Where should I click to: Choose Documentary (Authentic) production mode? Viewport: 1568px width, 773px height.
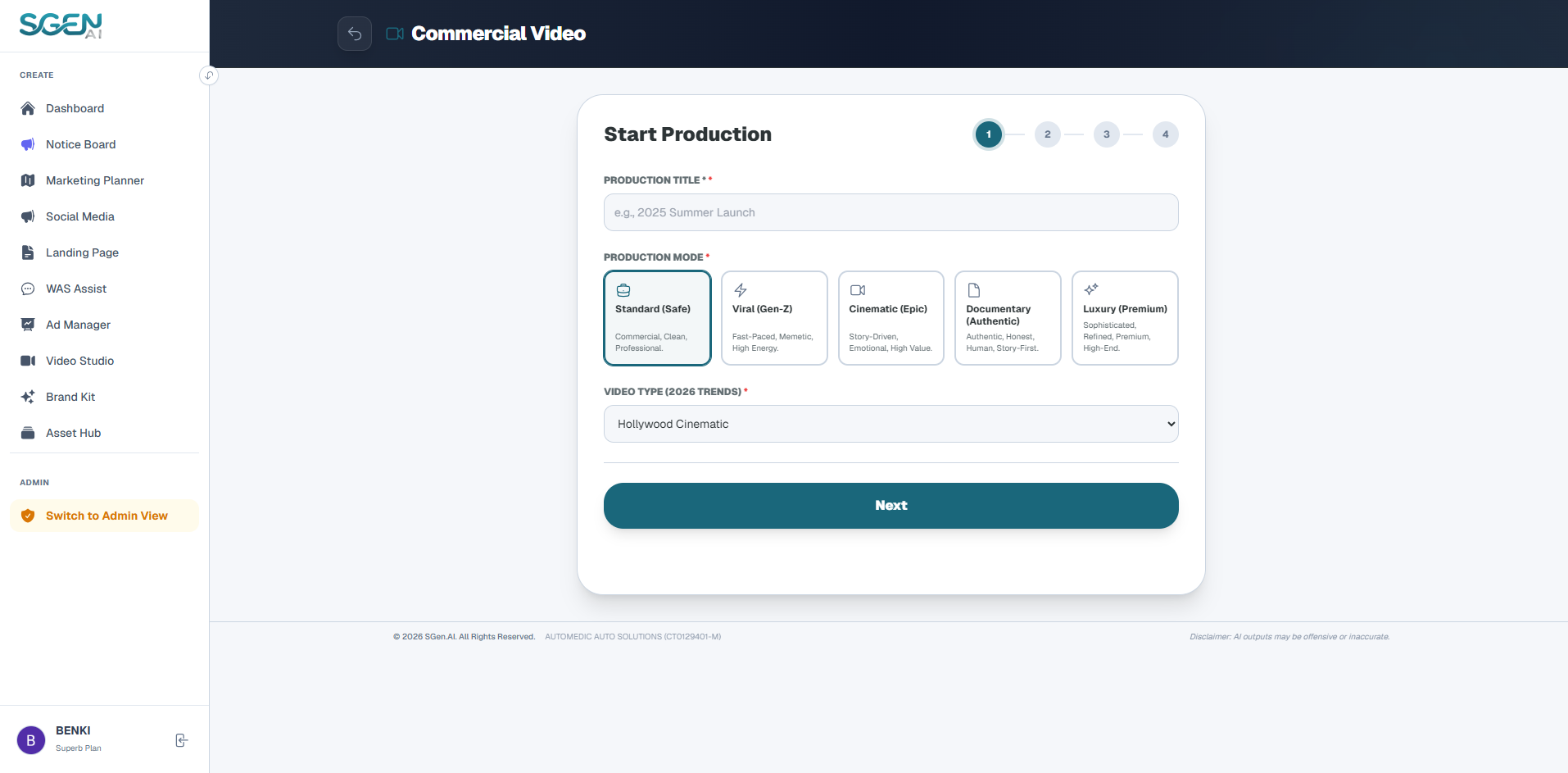[1008, 318]
